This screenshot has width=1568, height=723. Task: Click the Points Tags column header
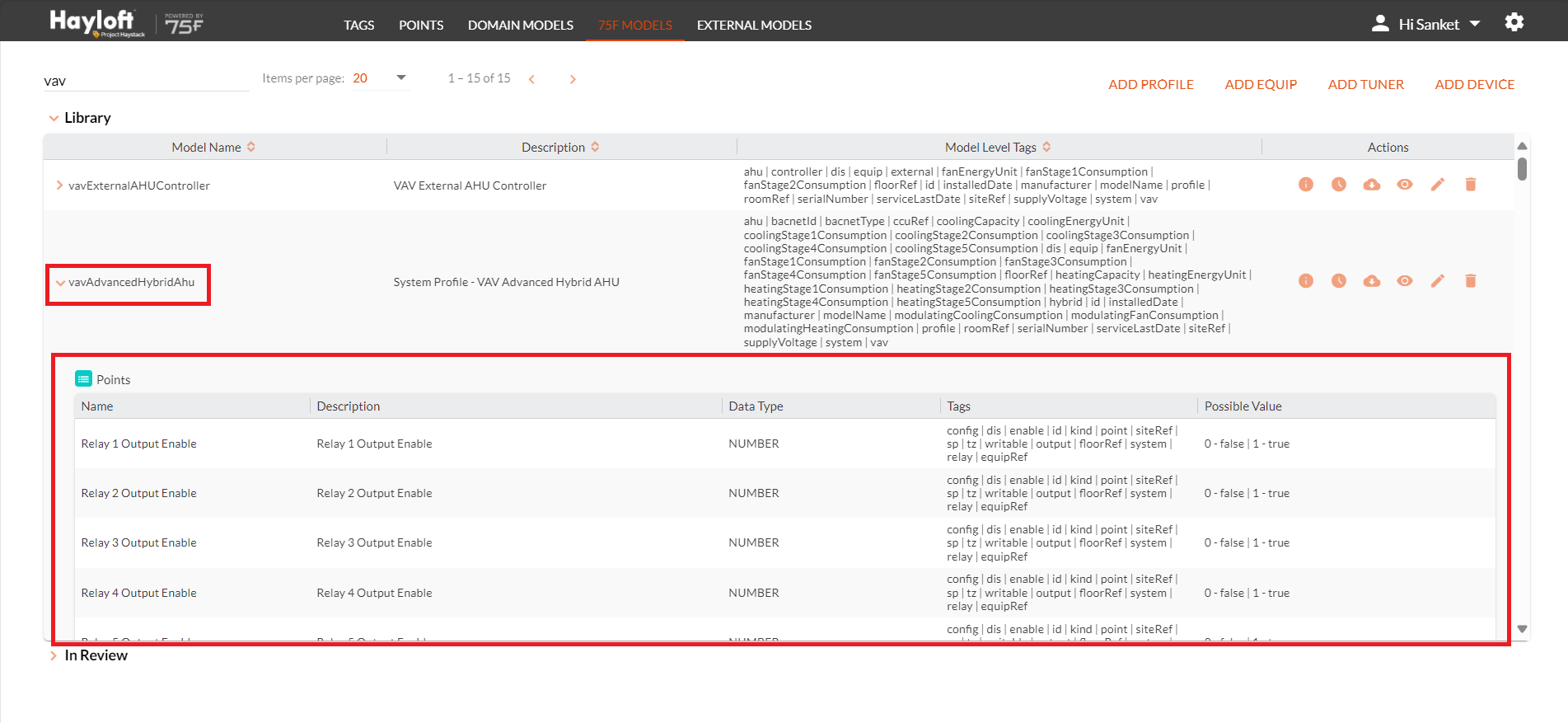[958, 406]
